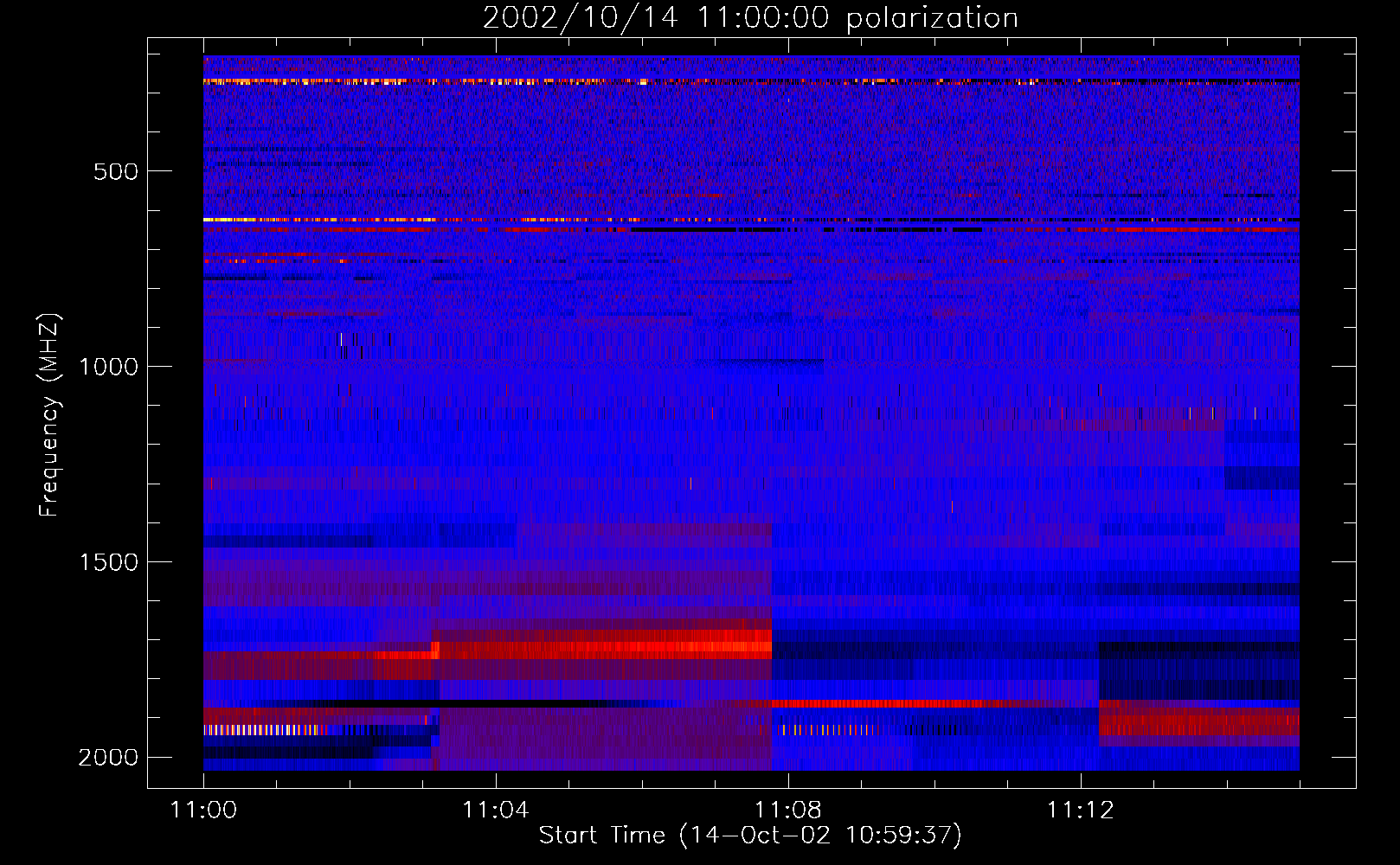Click the 11:00 time axis label
1400x865 pixels.
(203, 811)
